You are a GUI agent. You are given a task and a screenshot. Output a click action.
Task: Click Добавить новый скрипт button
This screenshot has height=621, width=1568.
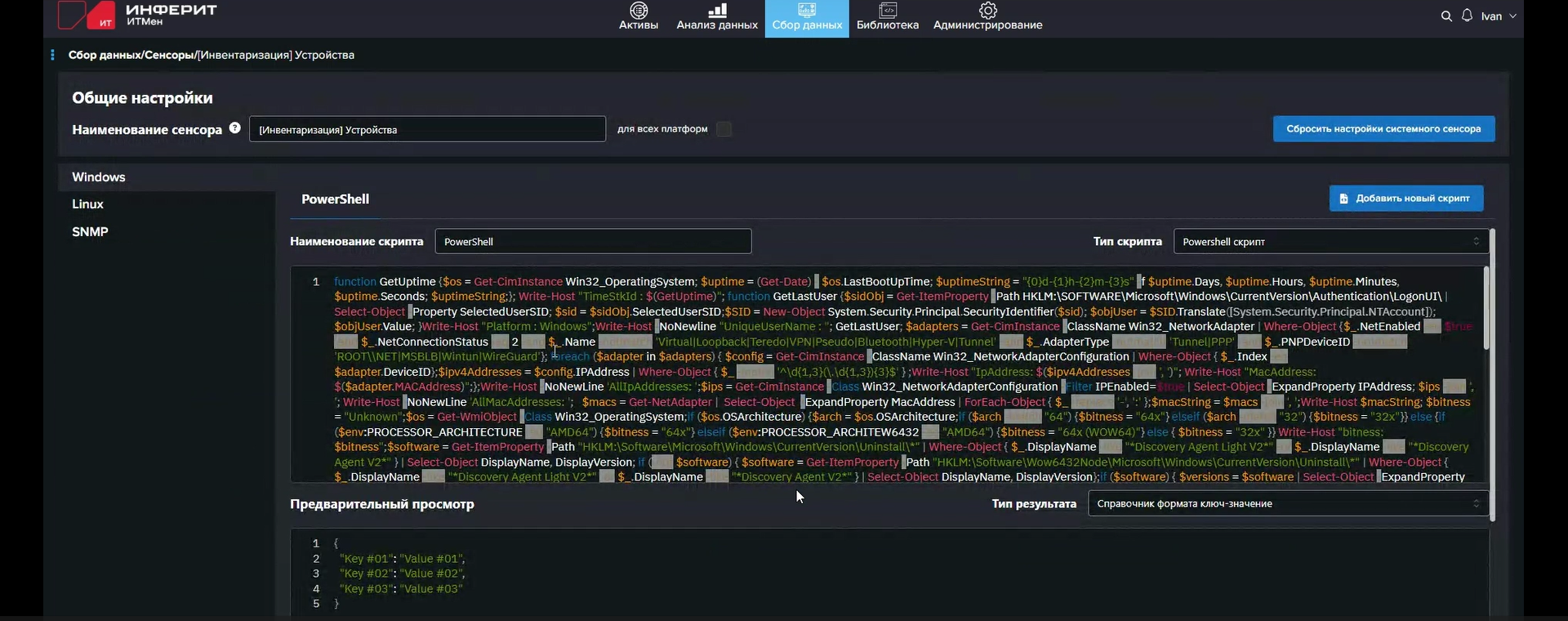click(1405, 199)
